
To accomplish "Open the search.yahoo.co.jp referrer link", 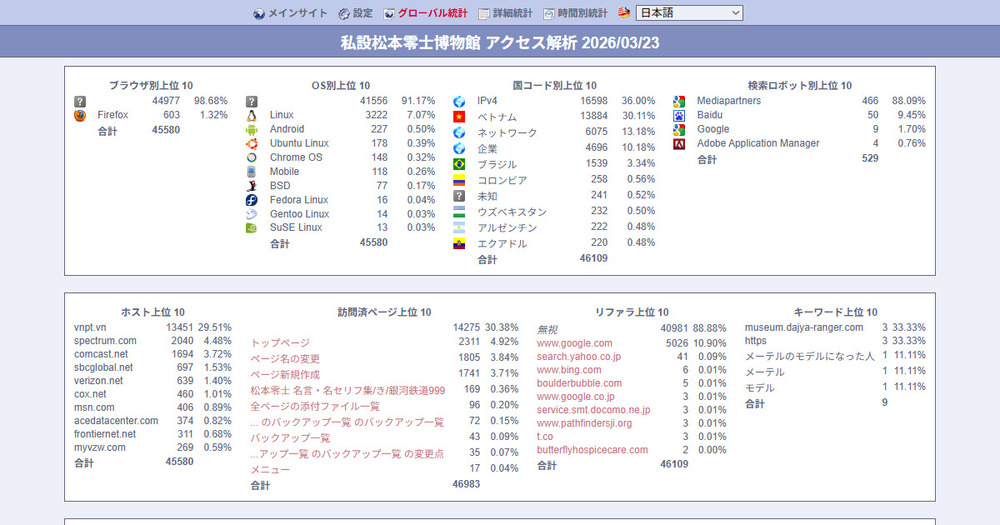I will [x=578, y=357].
